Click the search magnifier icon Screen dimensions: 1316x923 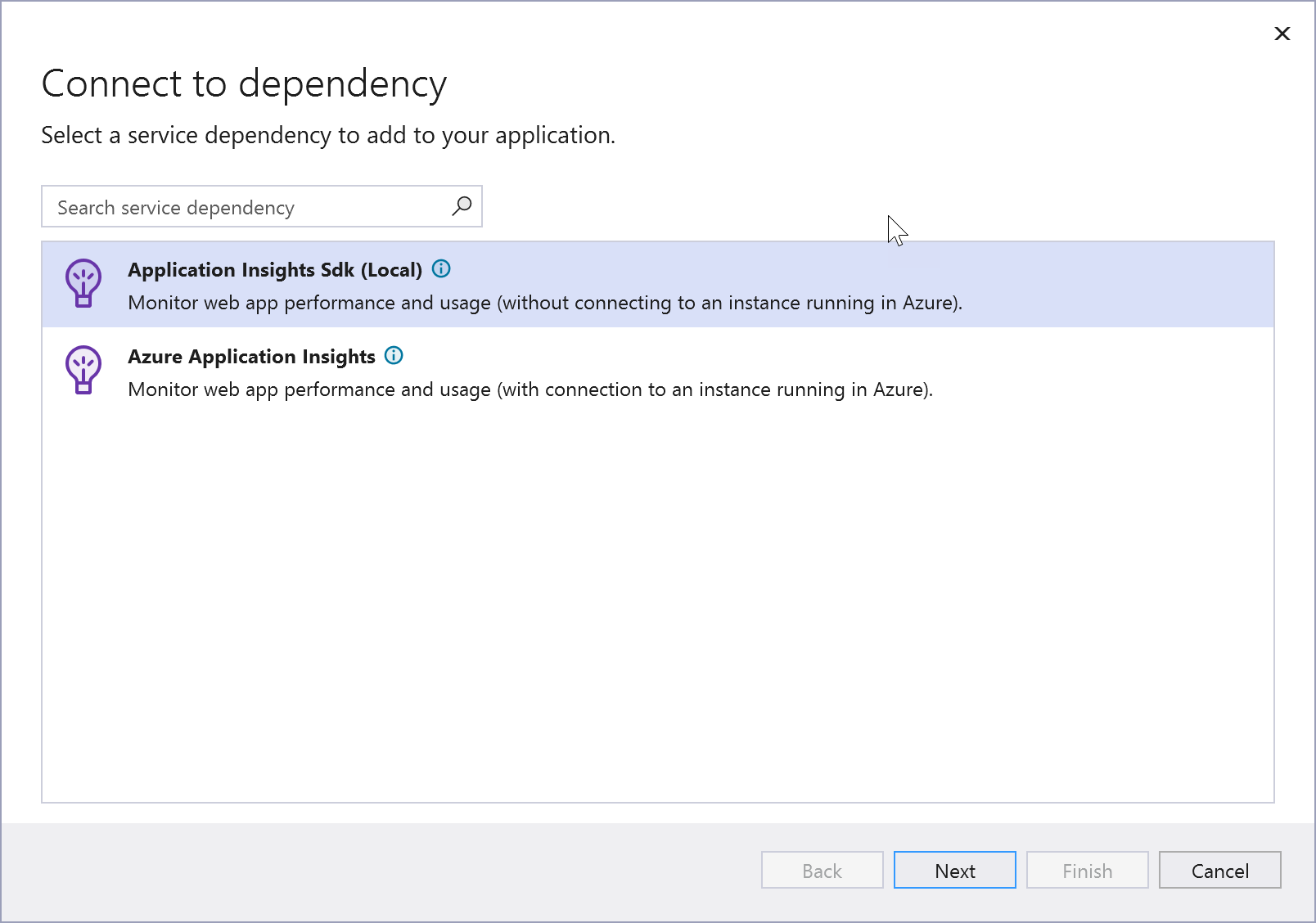click(462, 206)
